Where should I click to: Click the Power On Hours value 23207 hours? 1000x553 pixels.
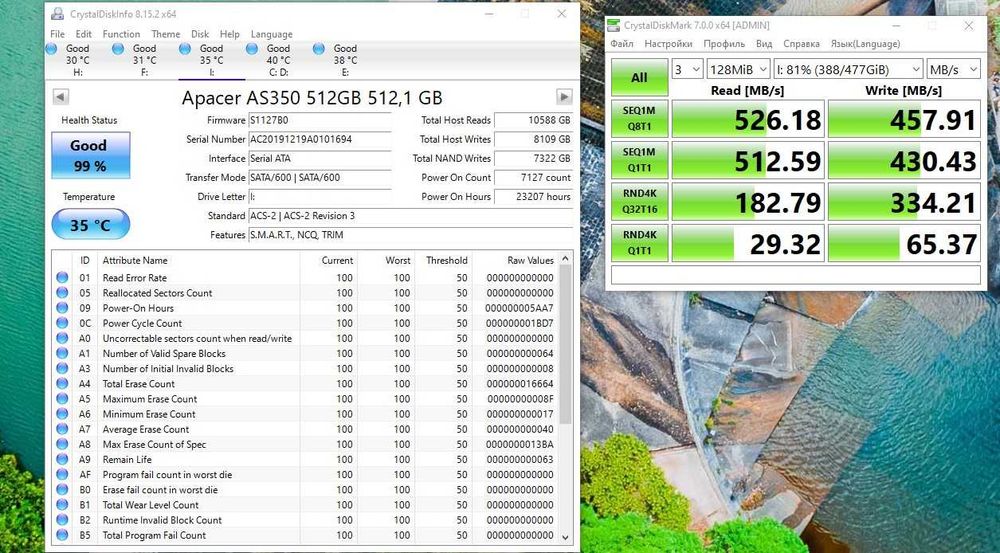[x=533, y=196]
